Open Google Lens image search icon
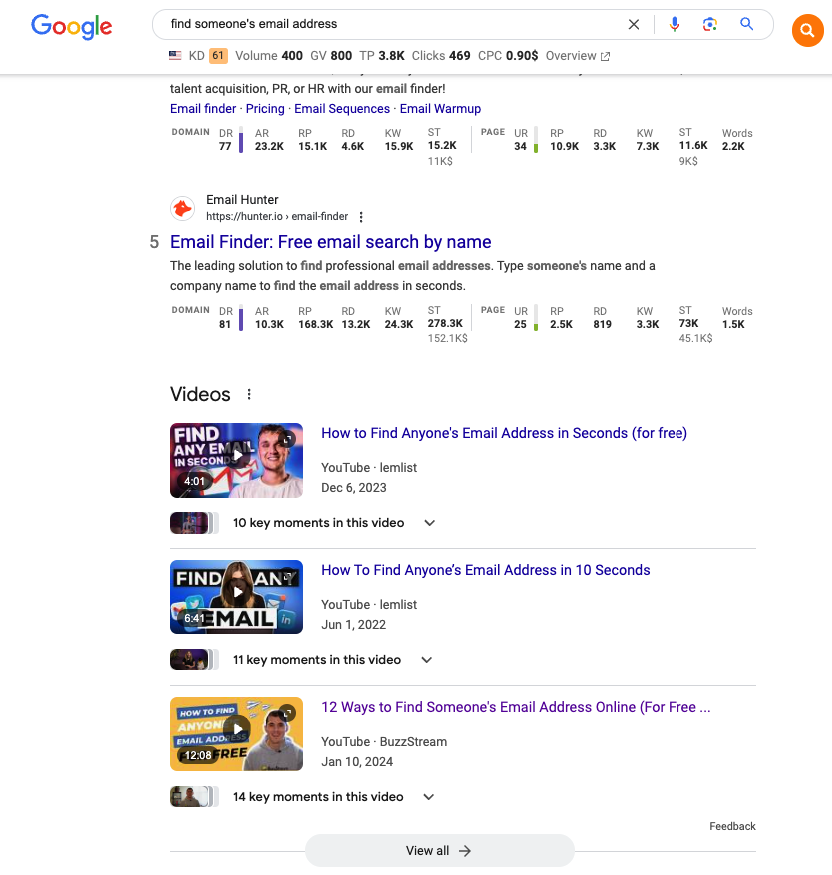Image resolution: width=832 pixels, height=875 pixels. click(x=709, y=24)
